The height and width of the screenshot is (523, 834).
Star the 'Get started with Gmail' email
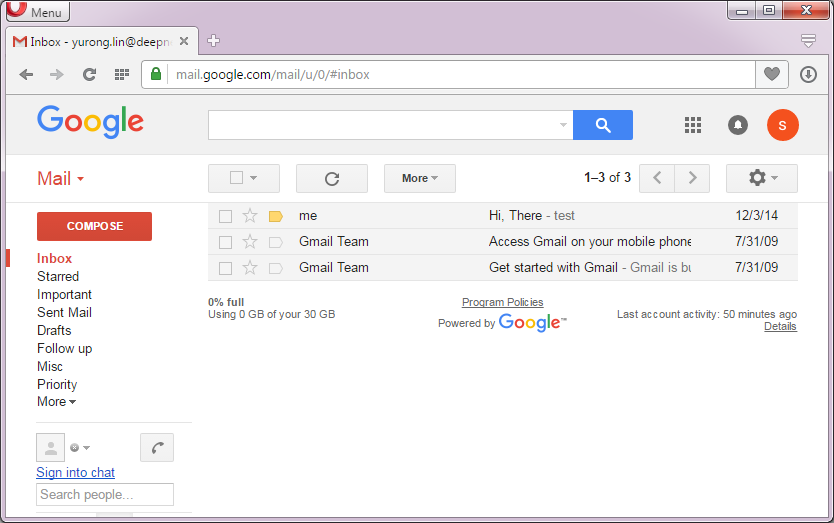(x=250, y=268)
